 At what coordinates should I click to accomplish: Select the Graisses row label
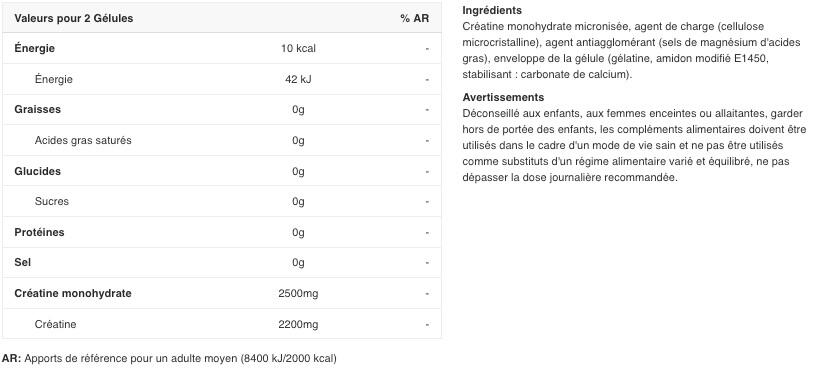pyautogui.click(x=37, y=109)
